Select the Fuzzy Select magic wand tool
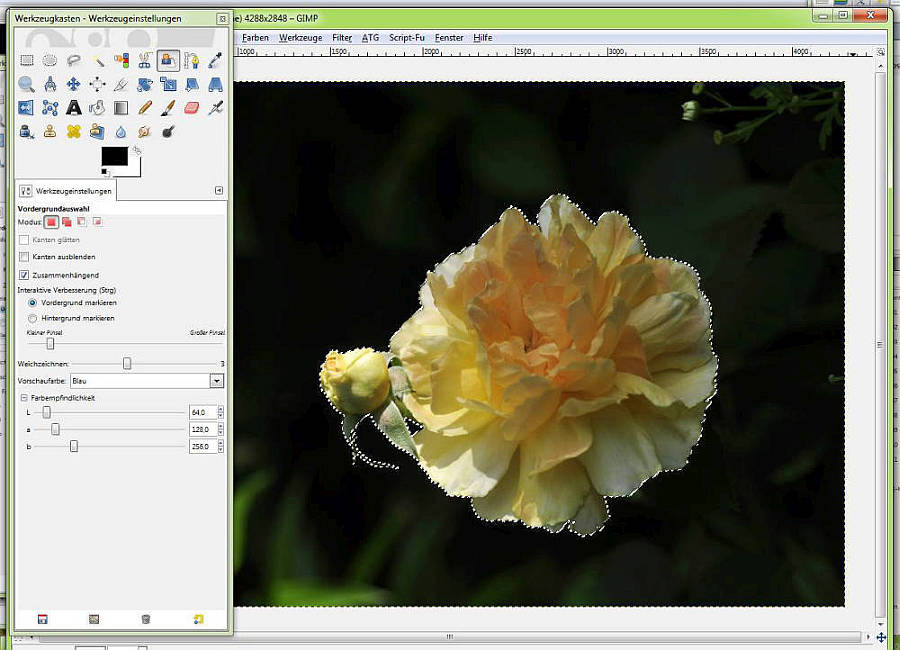Viewport: 900px width, 650px height. click(x=98, y=60)
